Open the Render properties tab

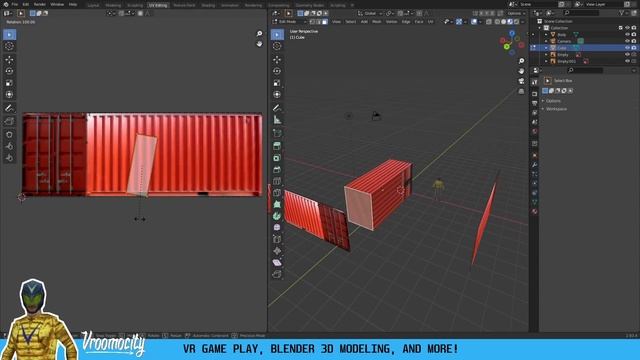point(535,93)
